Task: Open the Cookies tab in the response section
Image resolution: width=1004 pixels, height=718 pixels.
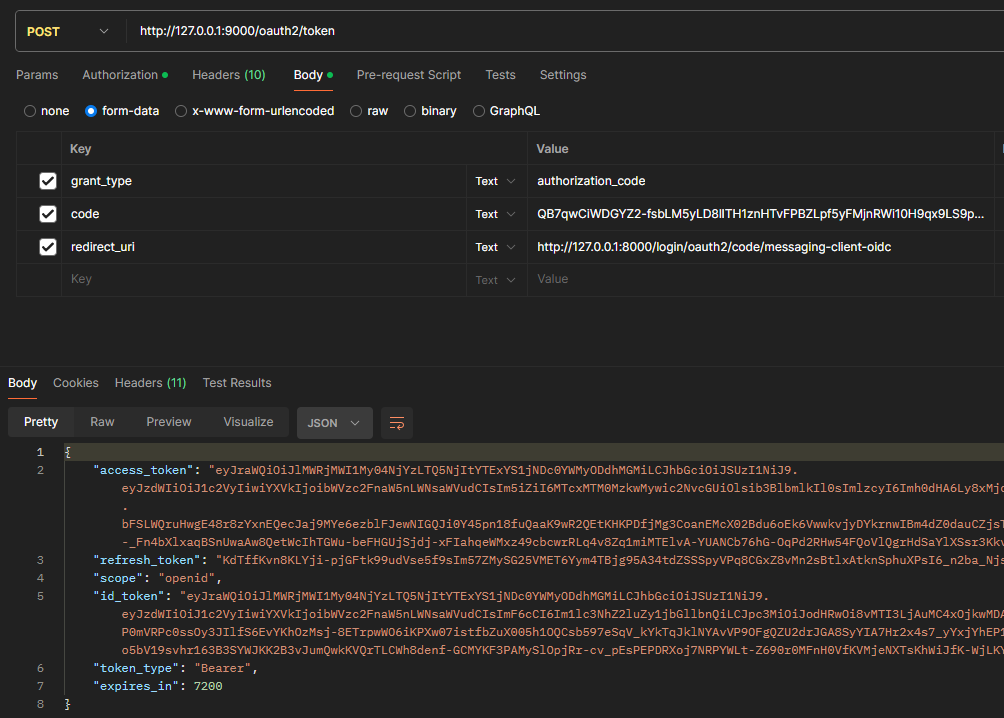Action: [x=75, y=382]
